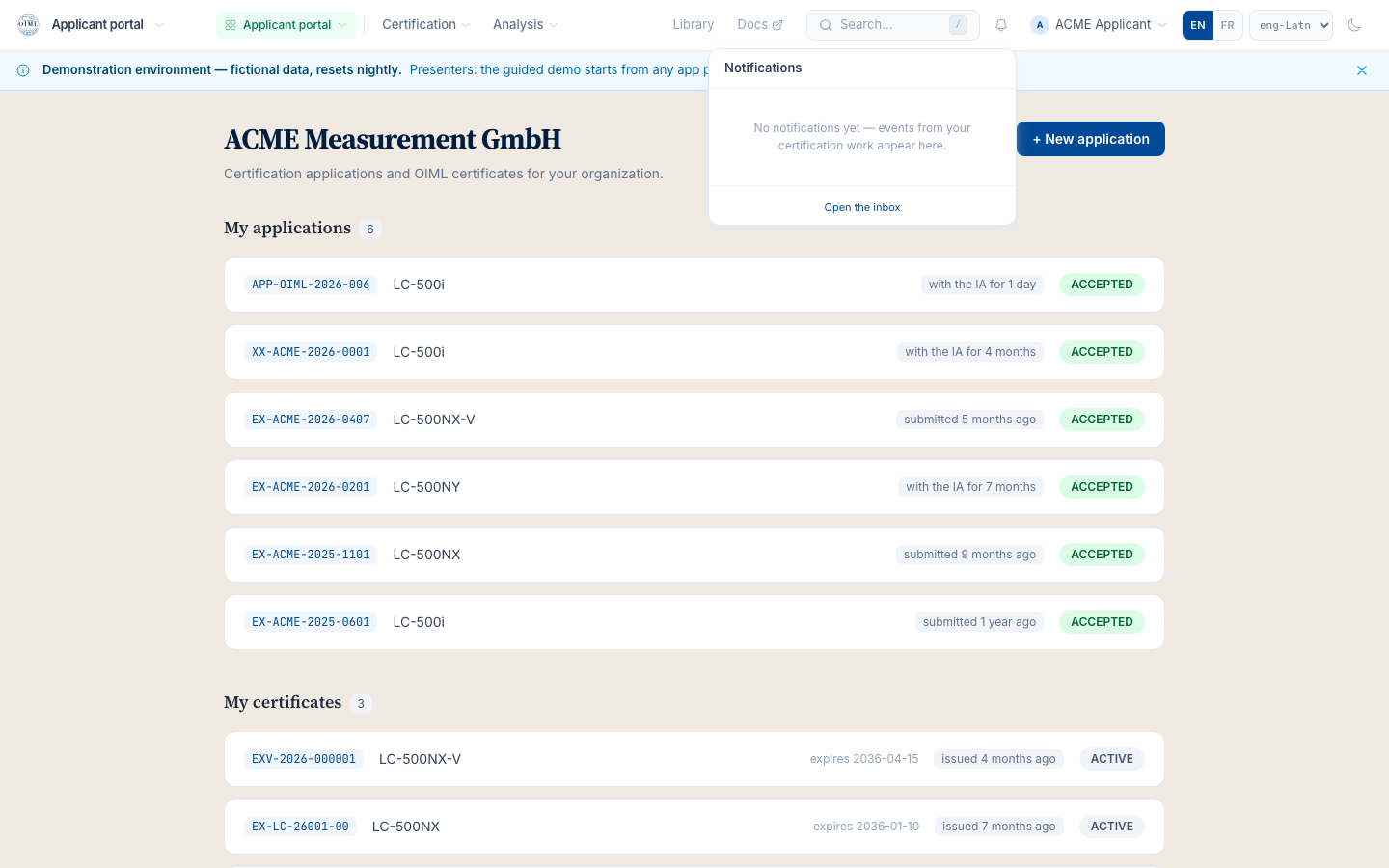
Task: Click the info icon in demo banner
Action: point(23,70)
